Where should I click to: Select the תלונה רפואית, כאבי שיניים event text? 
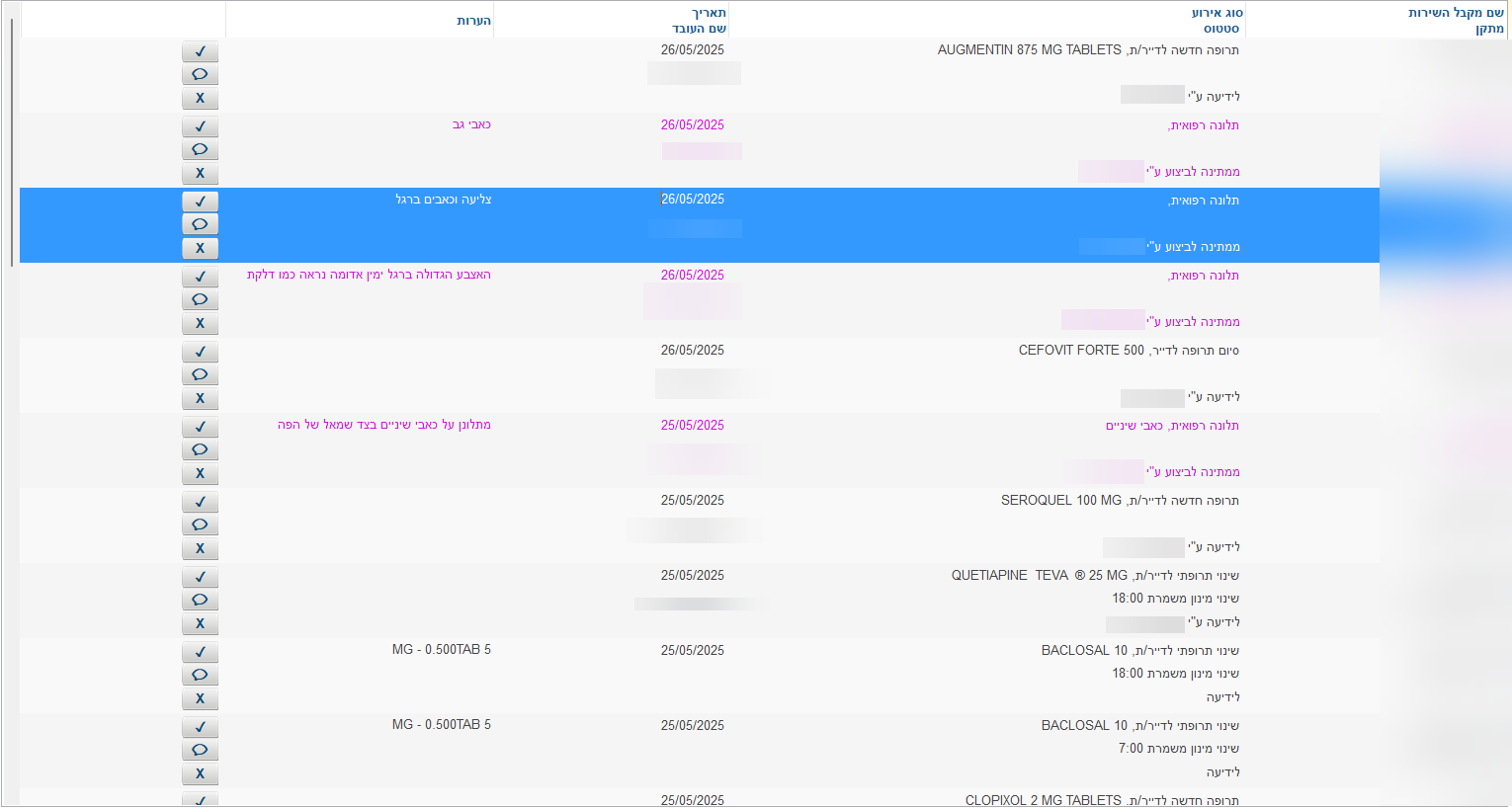point(1172,426)
